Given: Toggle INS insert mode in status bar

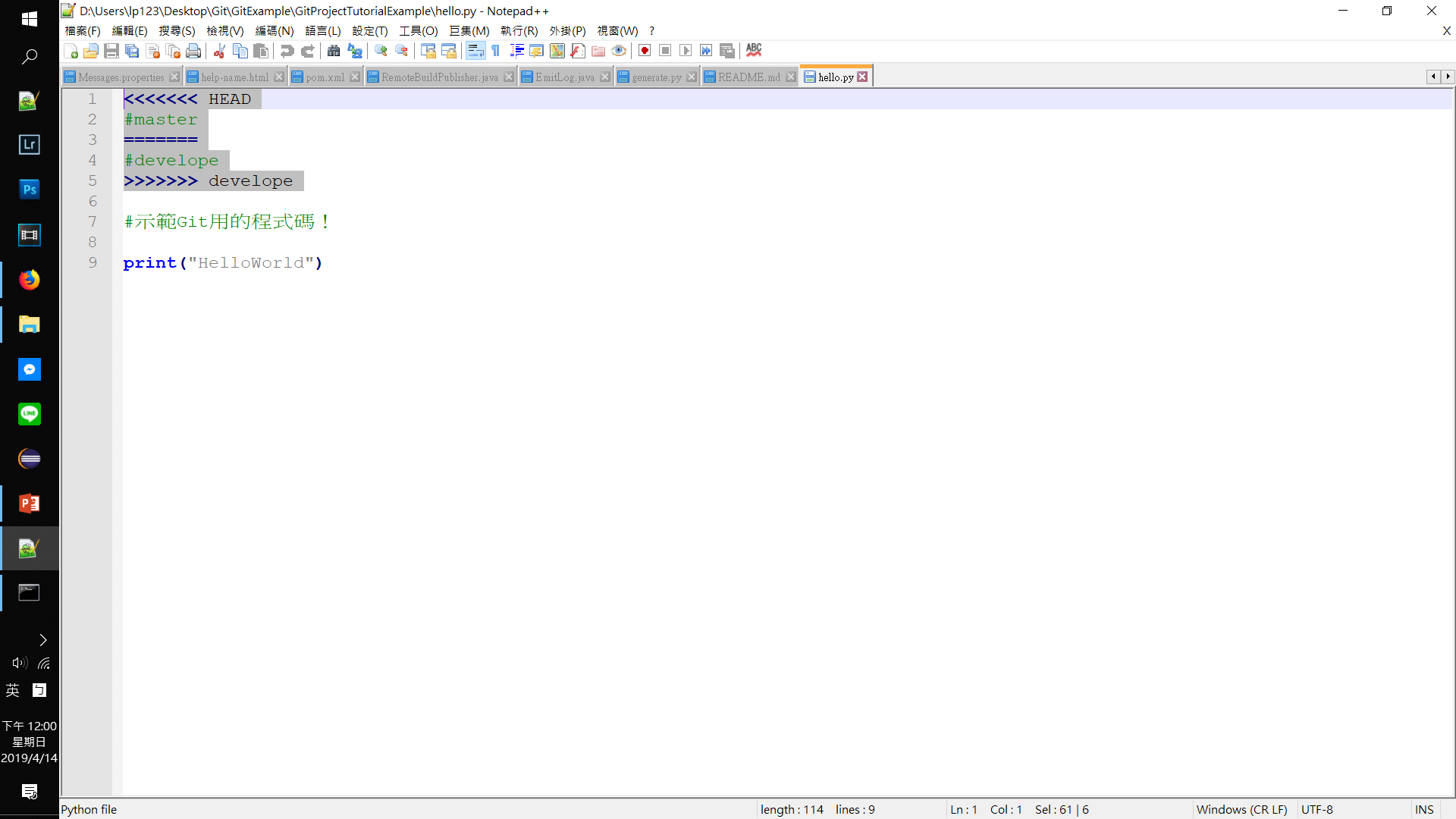Looking at the screenshot, I should [x=1424, y=809].
